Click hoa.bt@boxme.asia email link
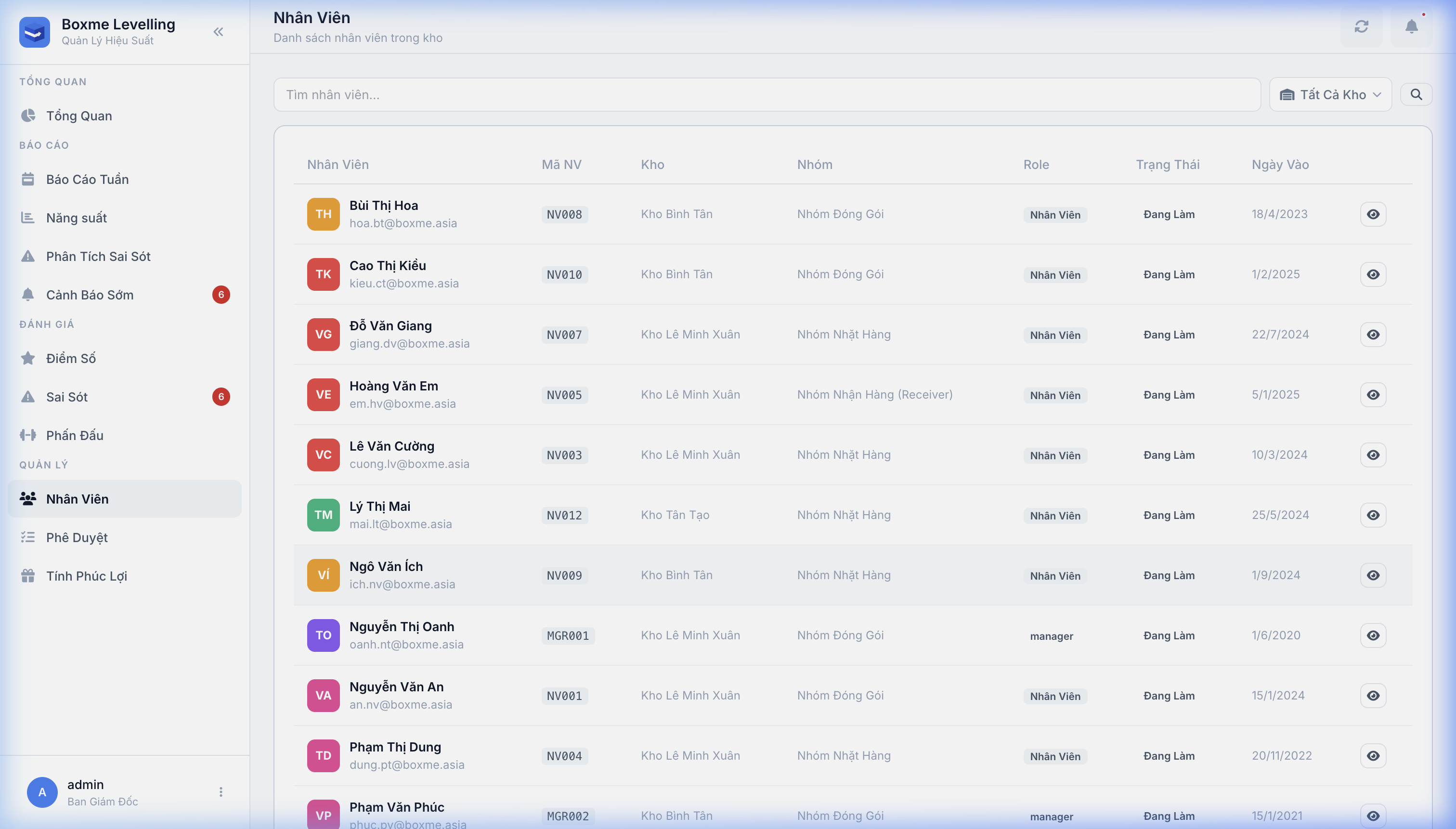The width and height of the screenshot is (1456, 829). [403, 223]
